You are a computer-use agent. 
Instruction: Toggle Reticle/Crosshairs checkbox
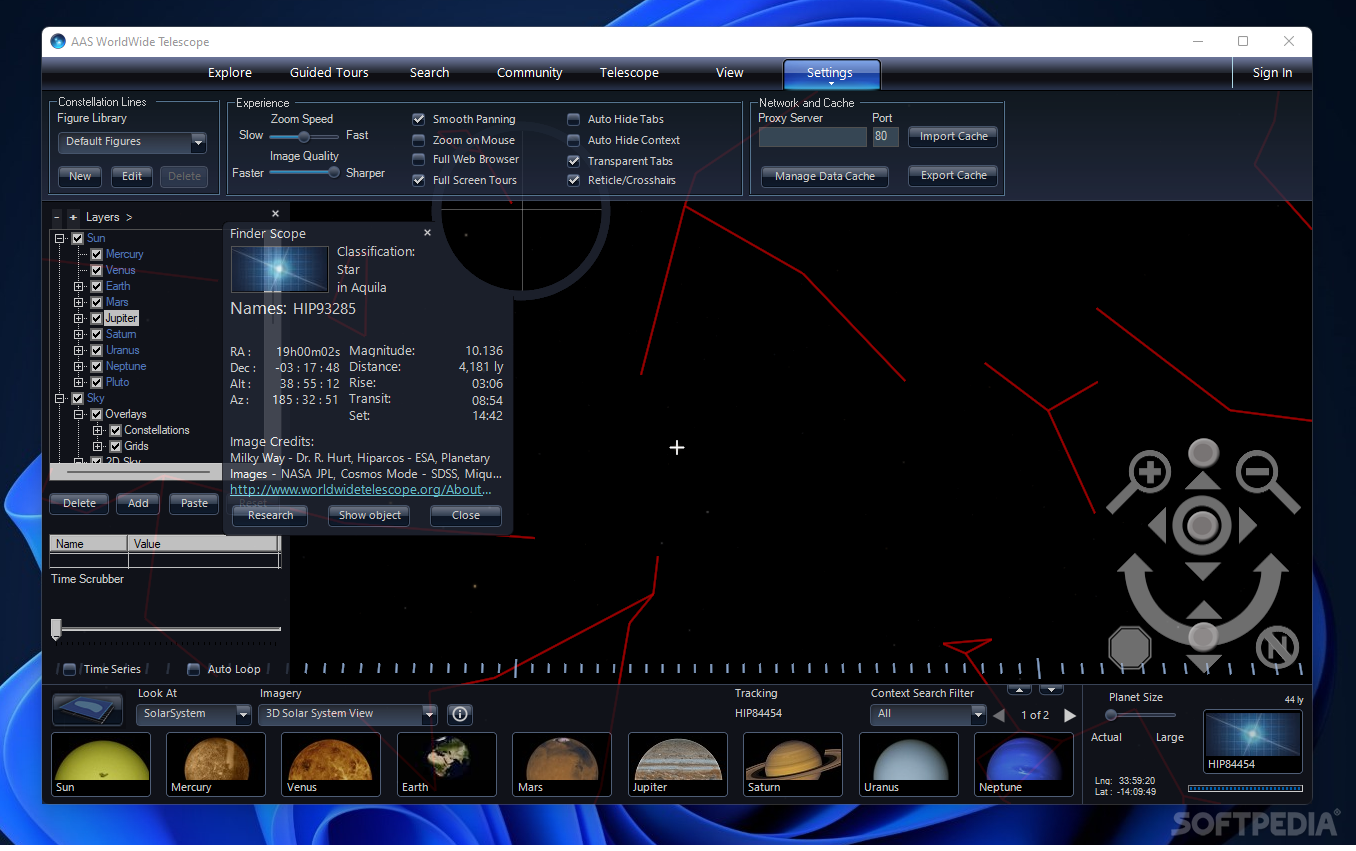pyautogui.click(x=574, y=180)
